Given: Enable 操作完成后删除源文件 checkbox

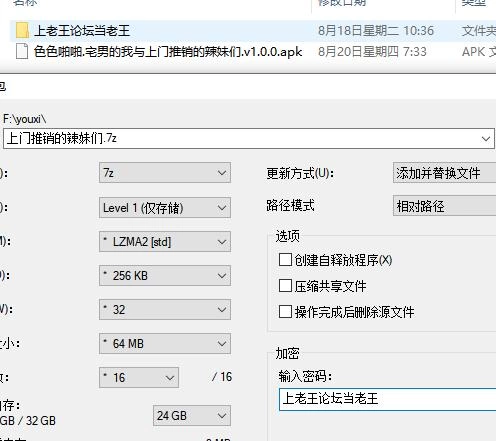Looking at the screenshot, I should [x=285, y=312].
